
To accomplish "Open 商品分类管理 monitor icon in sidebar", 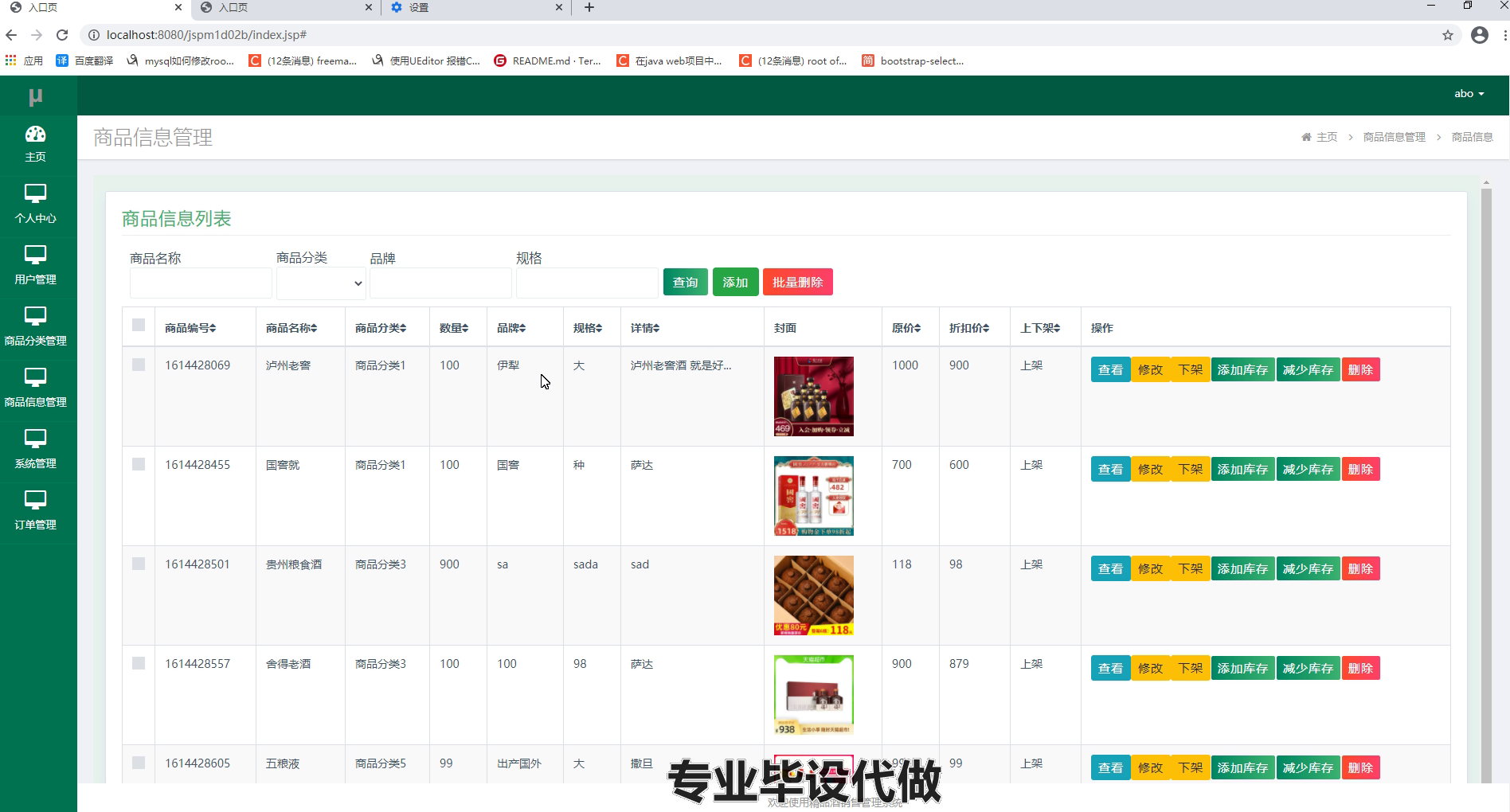I will [36, 316].
